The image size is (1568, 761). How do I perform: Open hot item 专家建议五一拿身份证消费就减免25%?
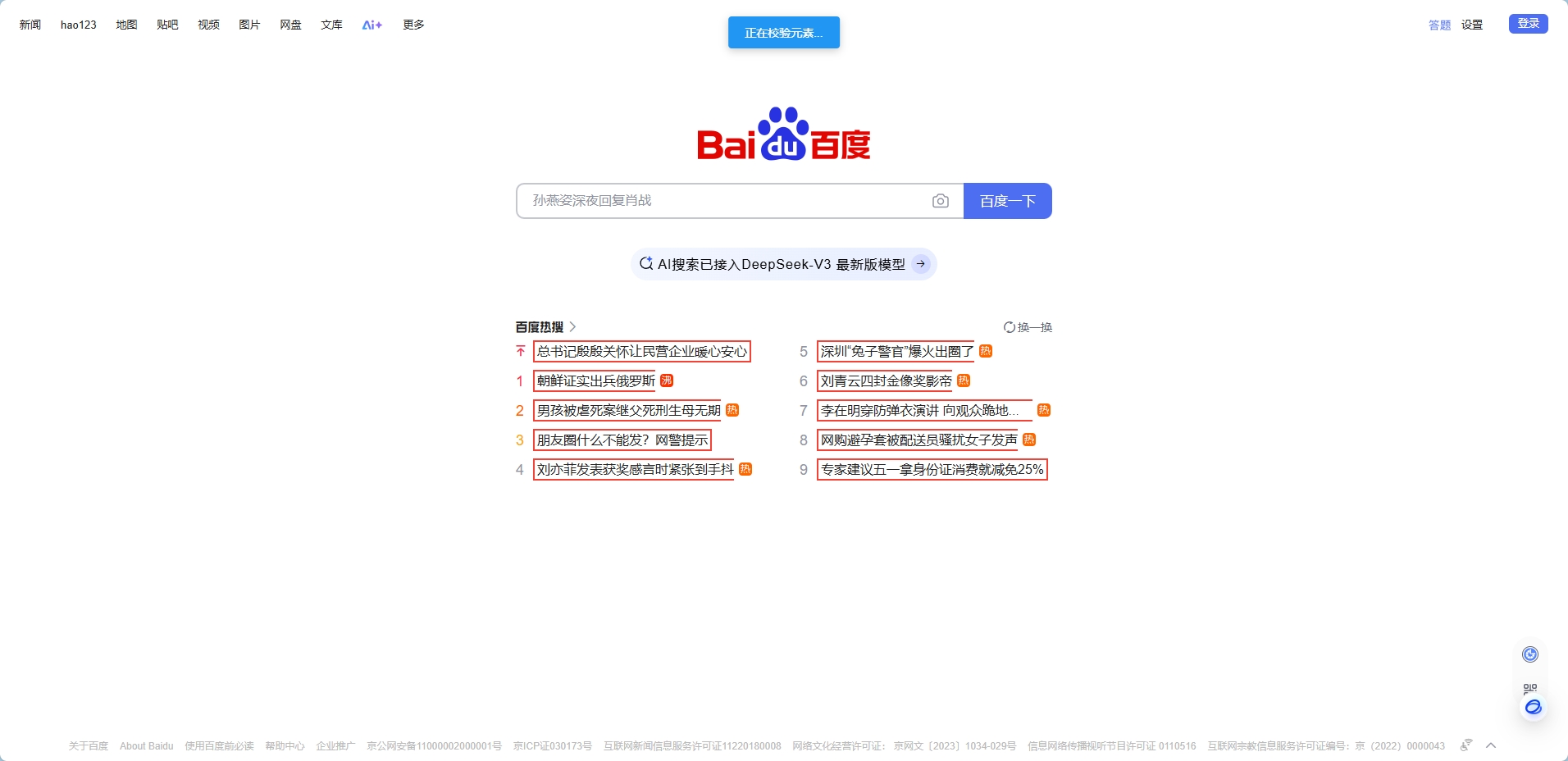click(x=932, y=469)
